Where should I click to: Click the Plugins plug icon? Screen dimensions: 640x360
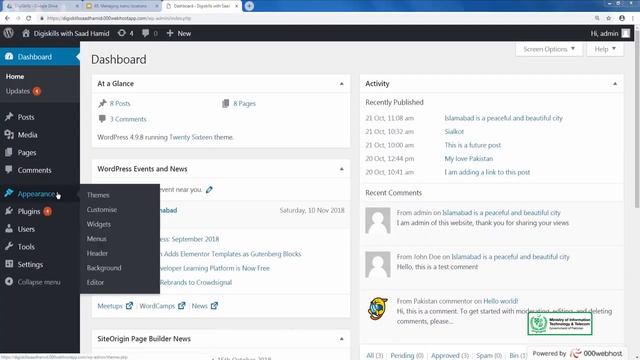click(x=9, y=211)
